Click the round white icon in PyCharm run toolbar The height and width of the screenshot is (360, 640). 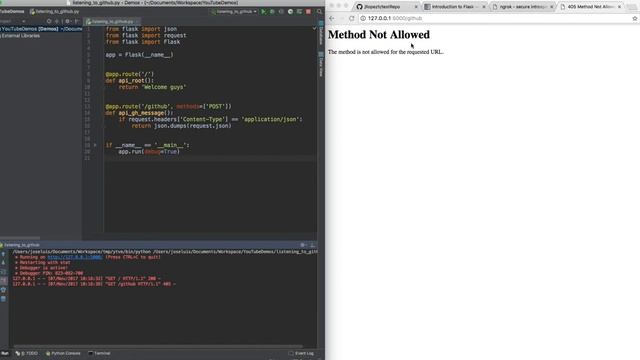pyautogui.click(x=290, y=12)
